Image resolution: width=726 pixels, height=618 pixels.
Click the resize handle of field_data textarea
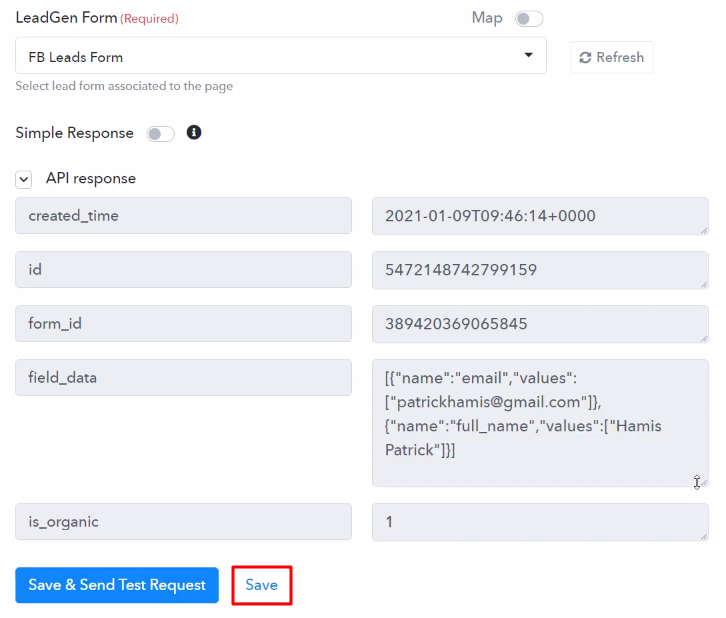pos(702,481)
